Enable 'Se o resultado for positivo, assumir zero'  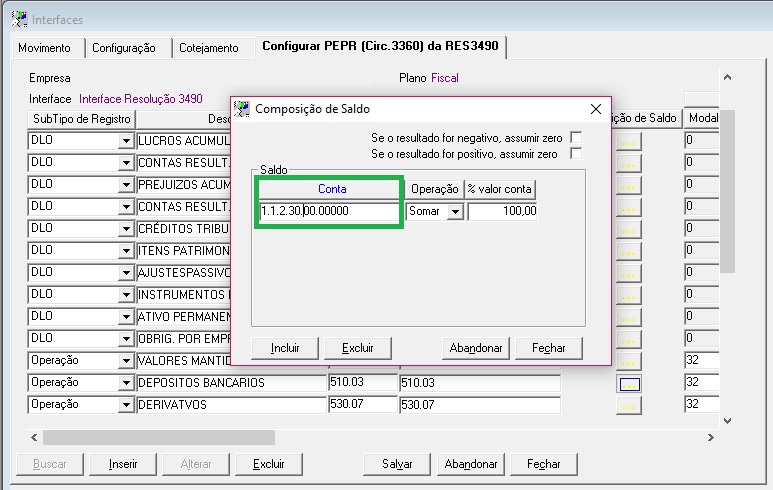(575, 153)
